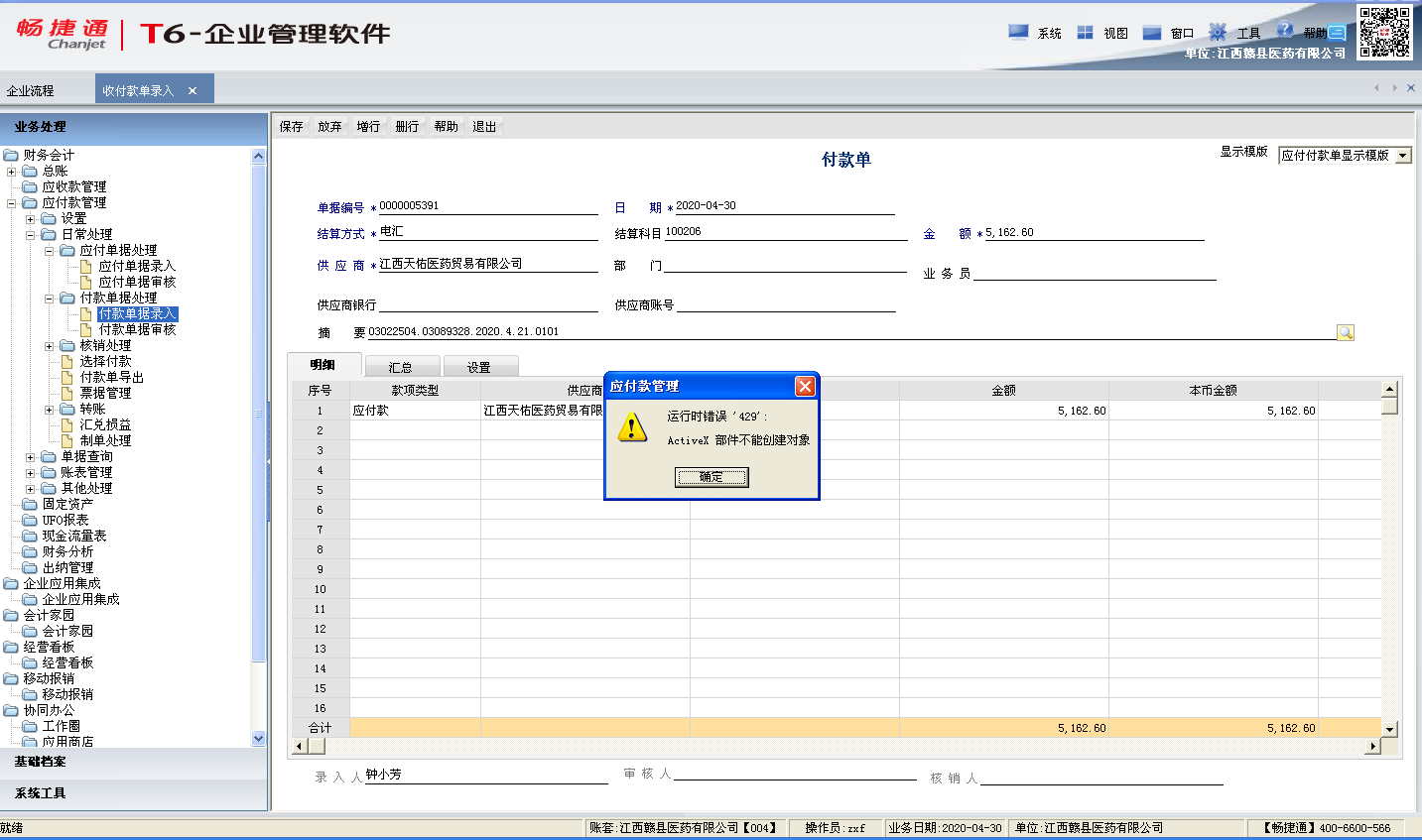This screenshot has width=1422, height=840.
Task: Click the 业务日期 status bar entry
Action: (x=945, y=827)
